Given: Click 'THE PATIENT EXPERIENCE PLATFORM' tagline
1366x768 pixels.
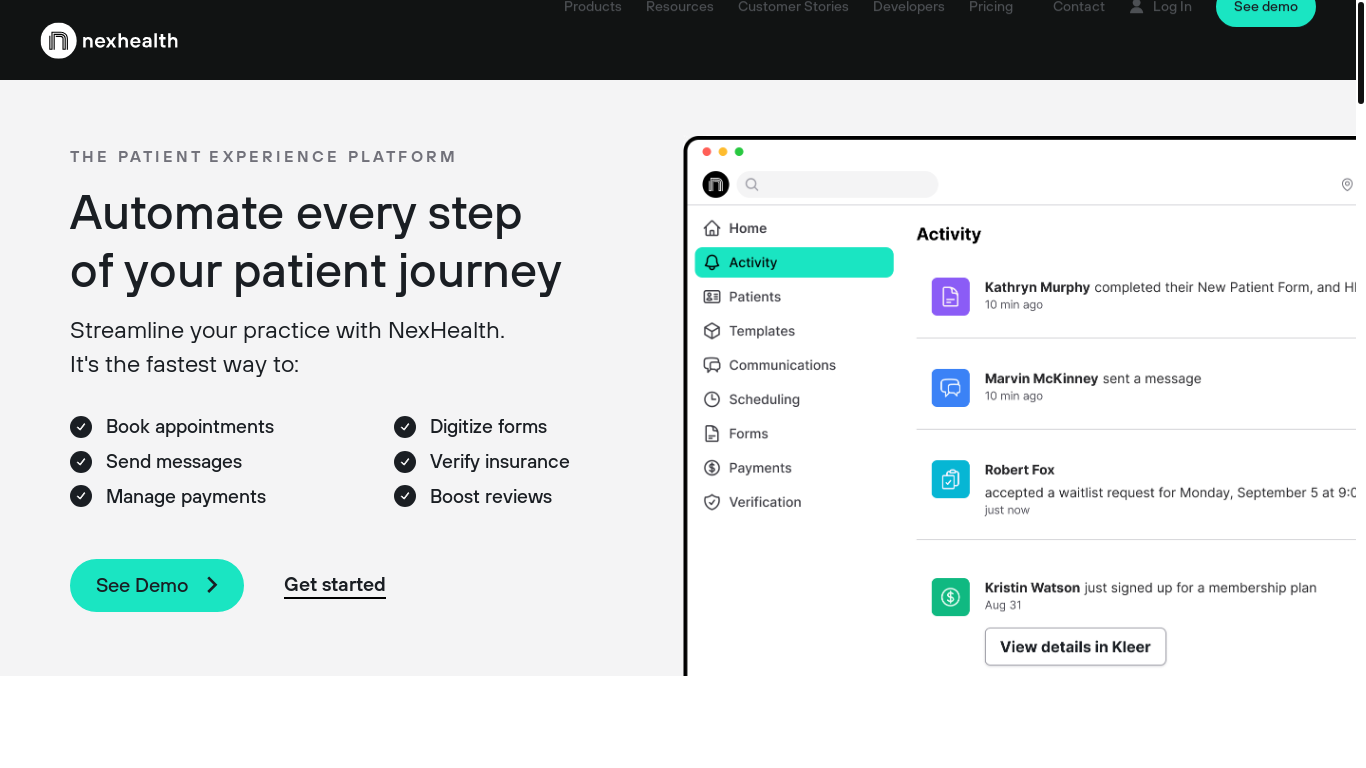Looking at the screenshot, I should [263, 157].
